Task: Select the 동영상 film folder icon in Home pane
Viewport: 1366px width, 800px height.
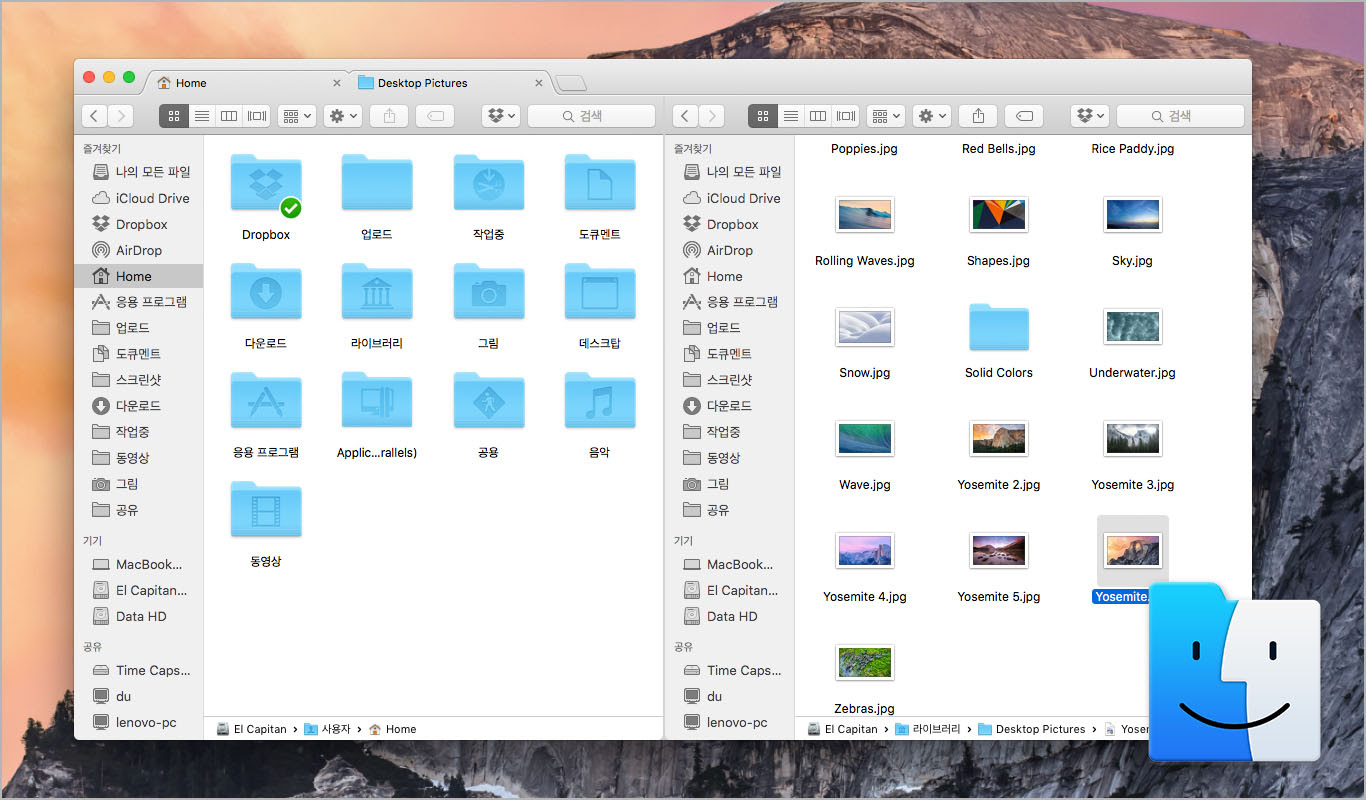Action: tap(266, 509)
